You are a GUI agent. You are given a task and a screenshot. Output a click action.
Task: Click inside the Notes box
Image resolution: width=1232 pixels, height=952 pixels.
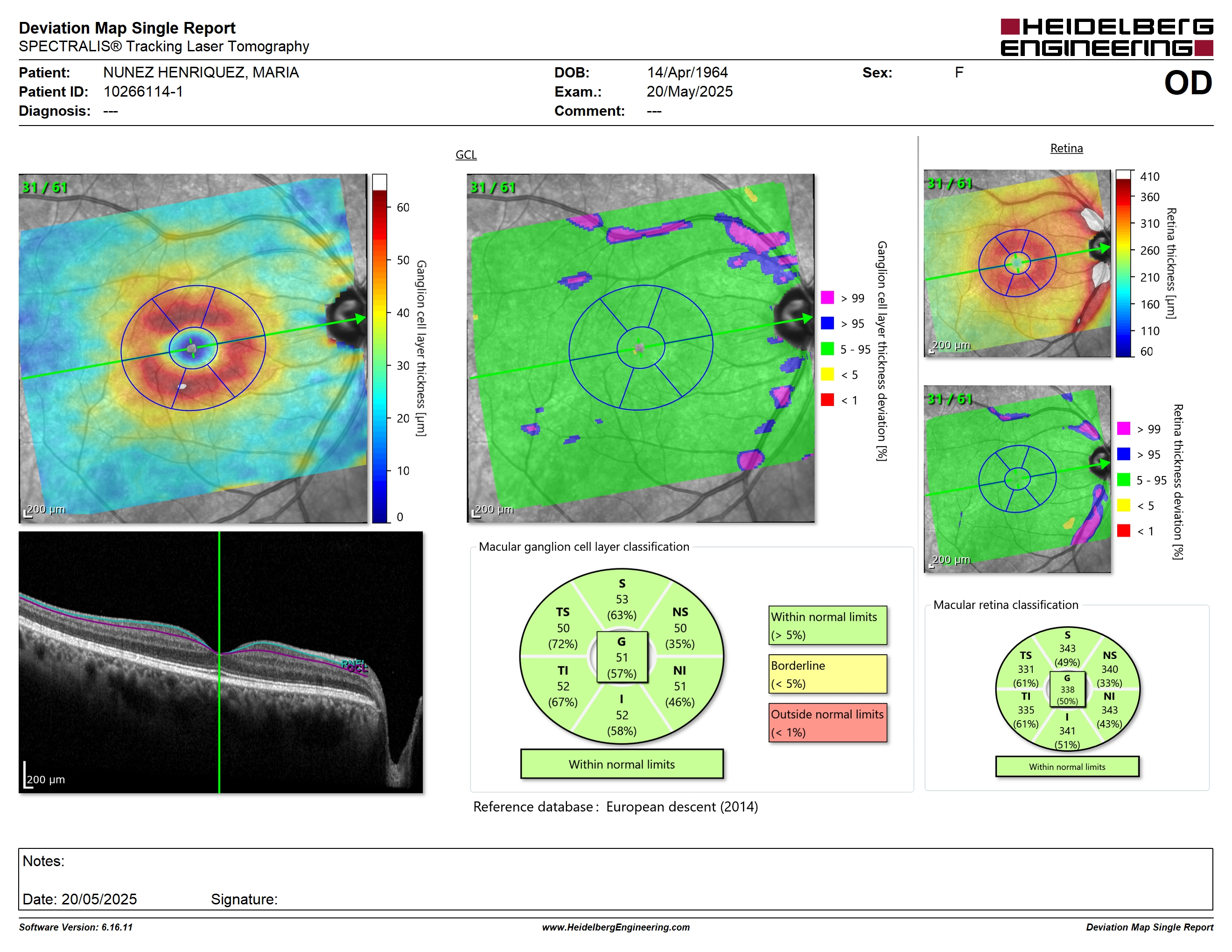point(616,879)
